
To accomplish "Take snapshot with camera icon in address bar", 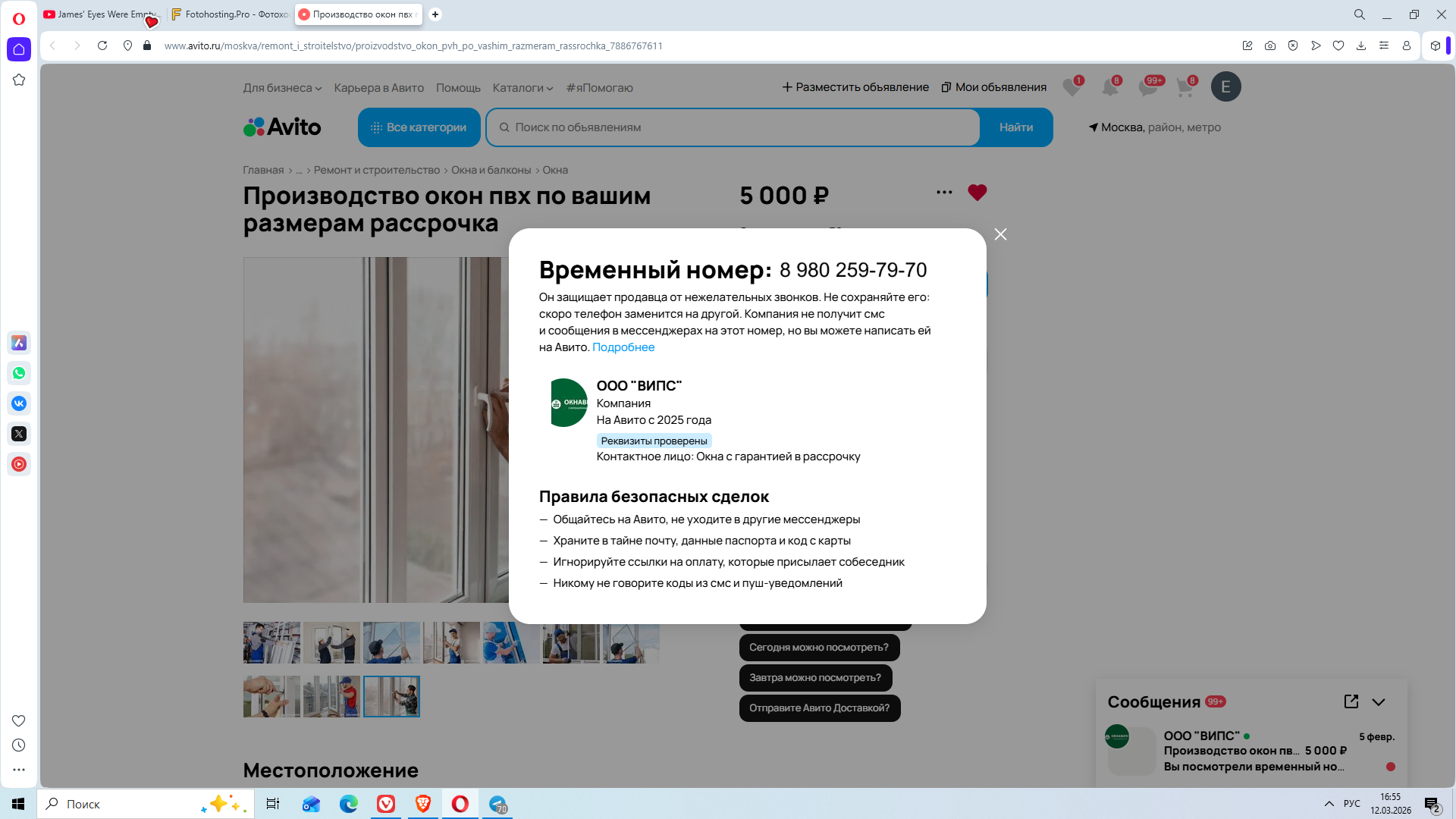I will [1270, 45].
